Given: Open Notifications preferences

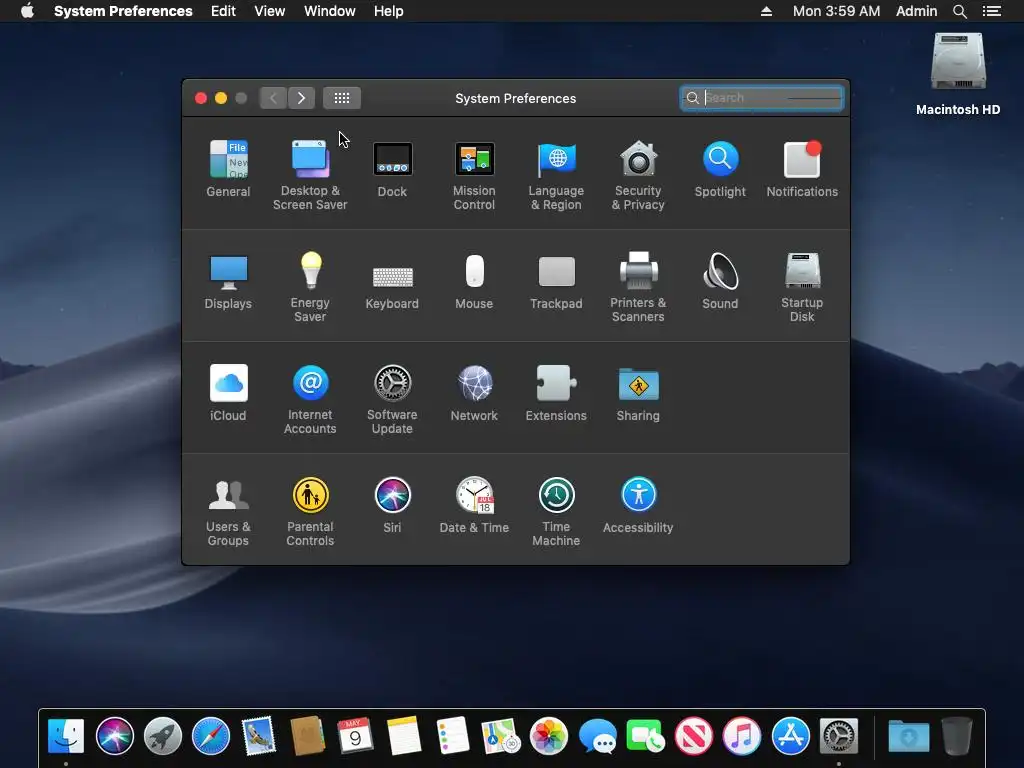Looking at the screenshot, I should 802,169.
